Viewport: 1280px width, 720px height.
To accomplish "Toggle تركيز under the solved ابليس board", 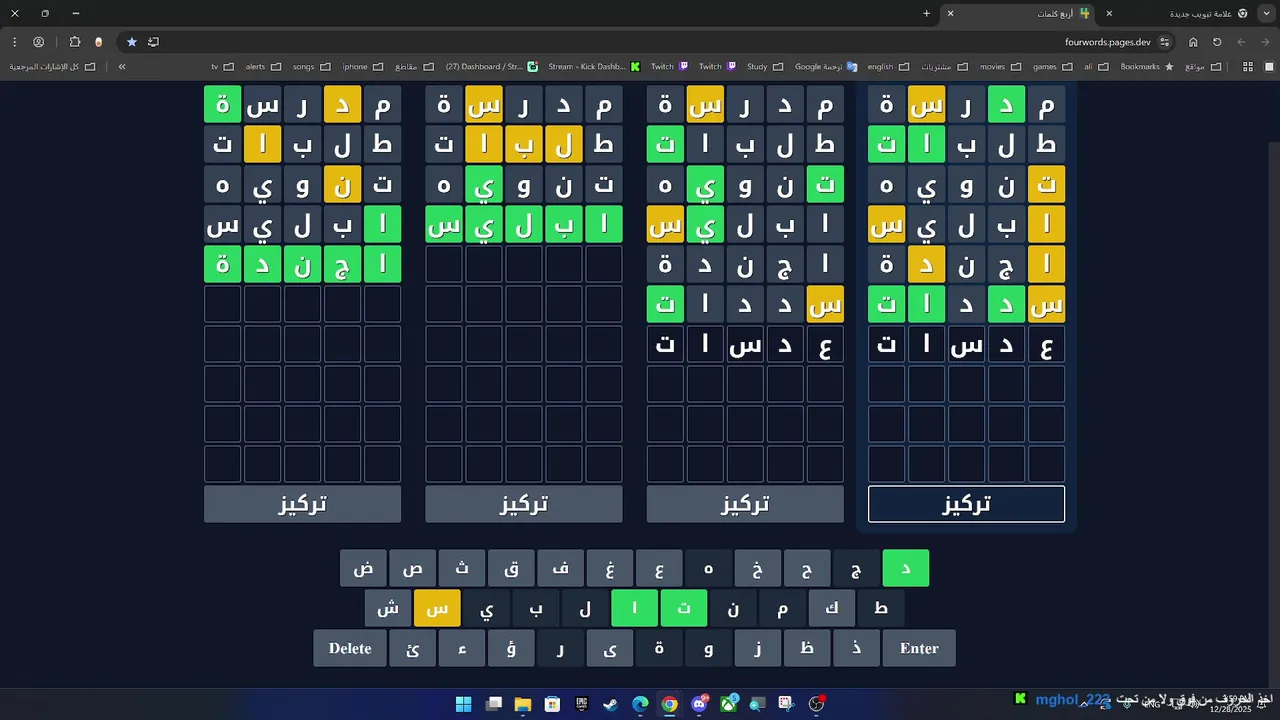I will [x=523, y=504].
